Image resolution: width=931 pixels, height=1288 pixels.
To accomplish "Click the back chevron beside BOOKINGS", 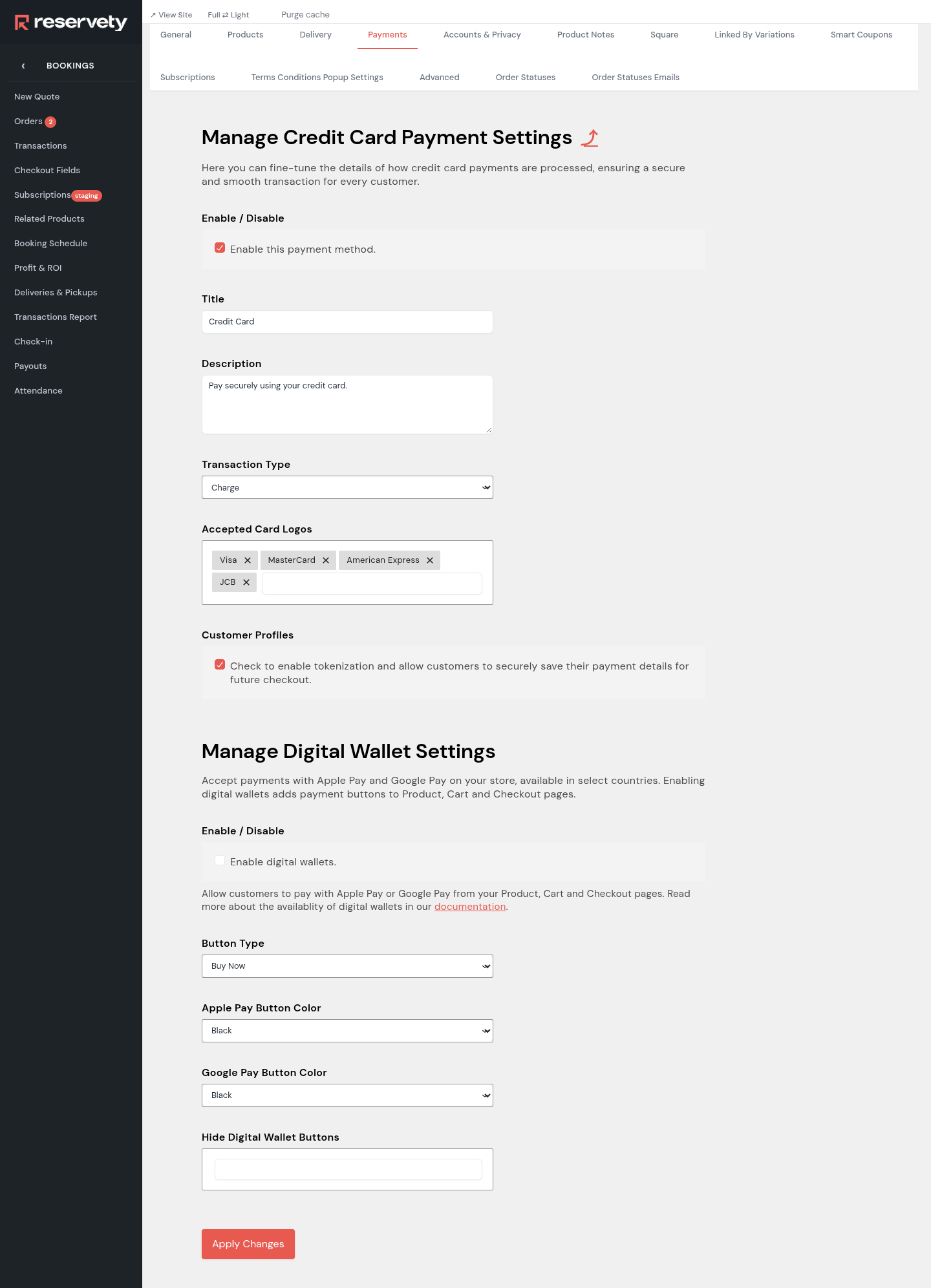I will click(23, 66).
